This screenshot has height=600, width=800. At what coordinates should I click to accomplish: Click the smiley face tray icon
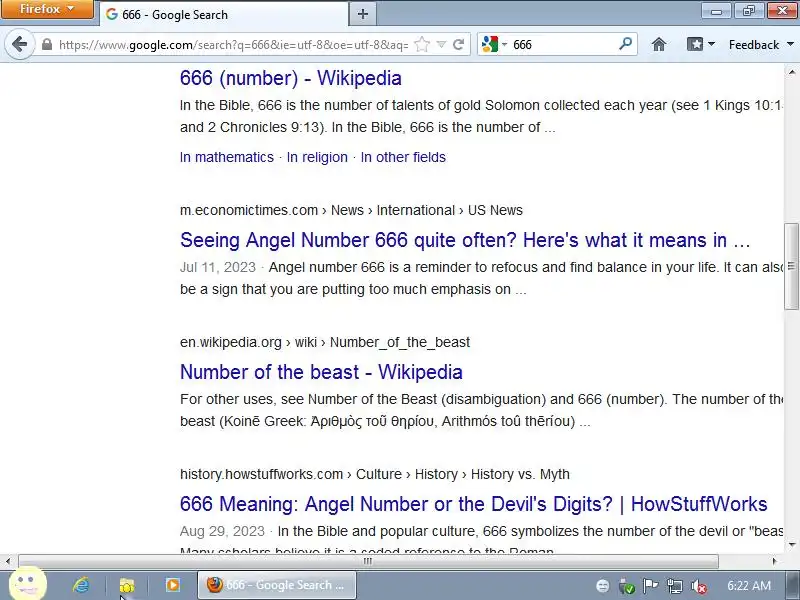pos(603,585)
